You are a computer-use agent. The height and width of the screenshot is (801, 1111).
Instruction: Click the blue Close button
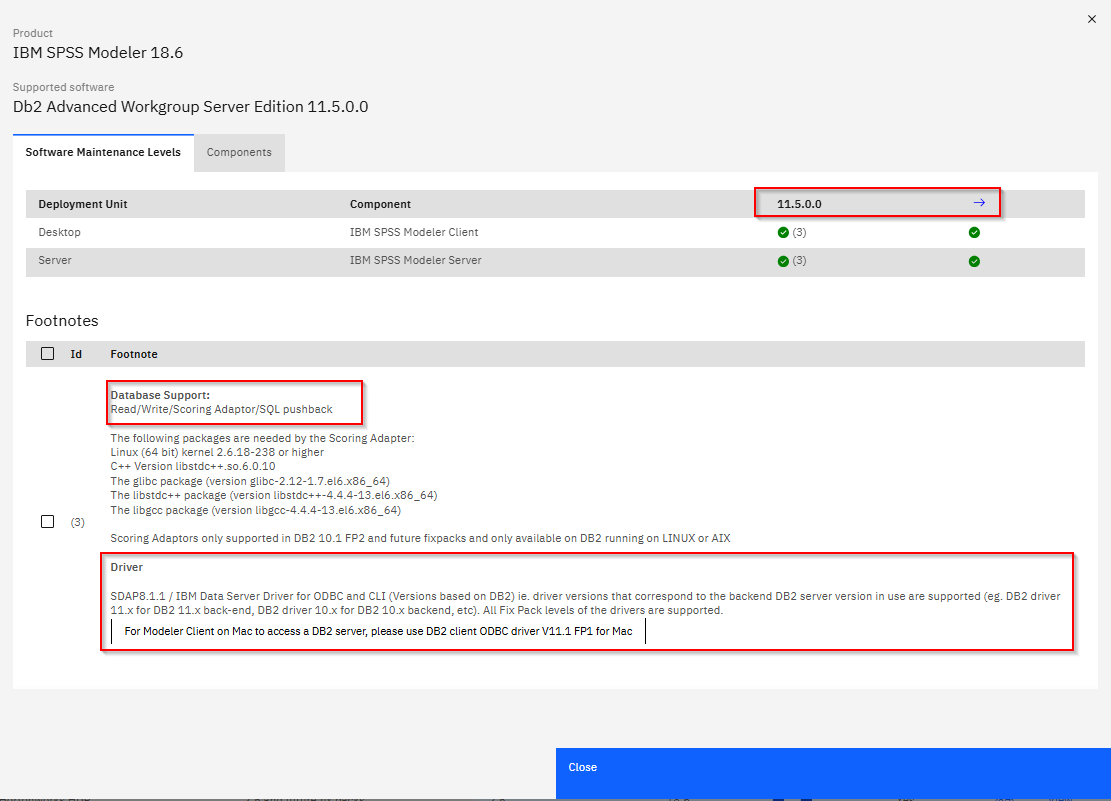coord(833,774)
